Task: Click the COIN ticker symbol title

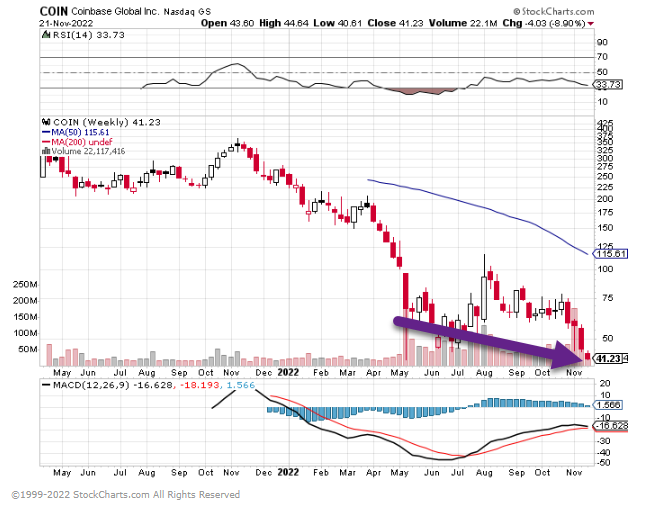Action: [54, 11]
